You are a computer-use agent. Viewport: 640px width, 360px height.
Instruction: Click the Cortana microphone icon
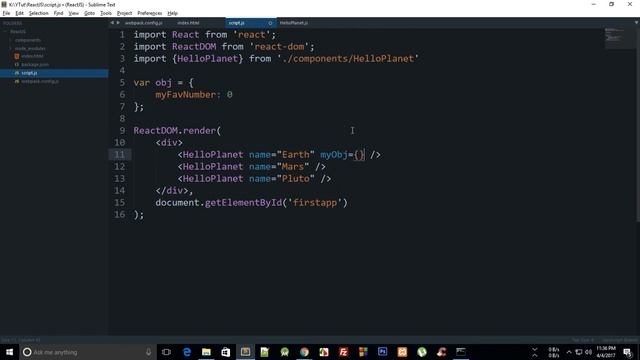(x=149, y=352)
